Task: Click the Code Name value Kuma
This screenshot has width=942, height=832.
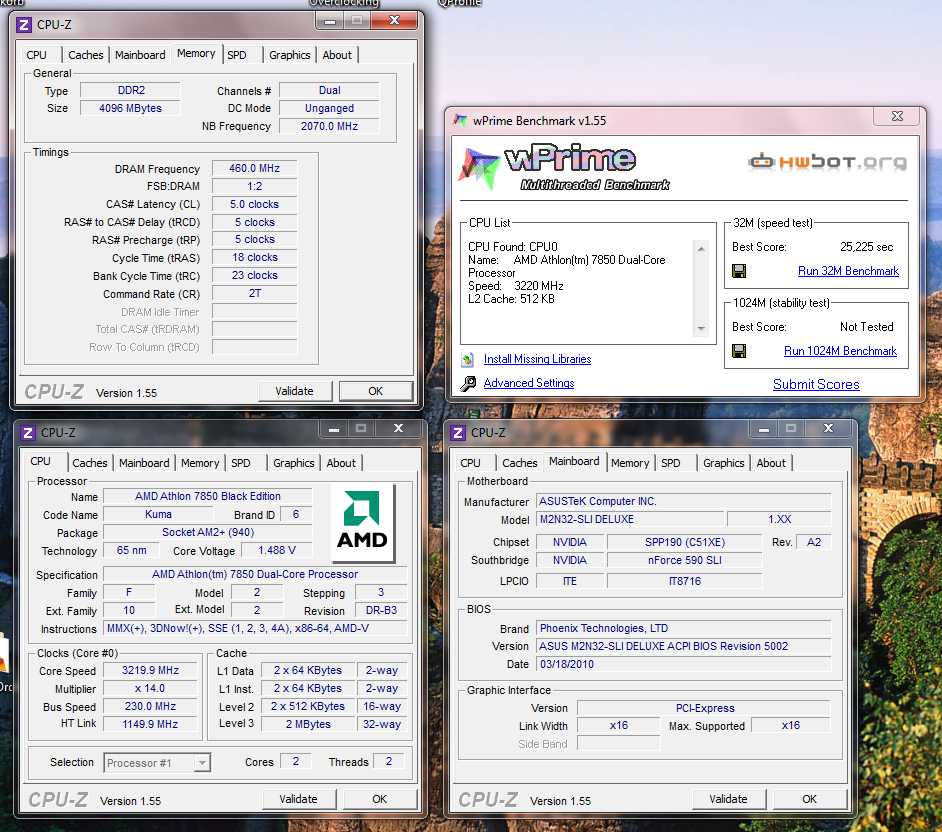Action: coord(159,514)
